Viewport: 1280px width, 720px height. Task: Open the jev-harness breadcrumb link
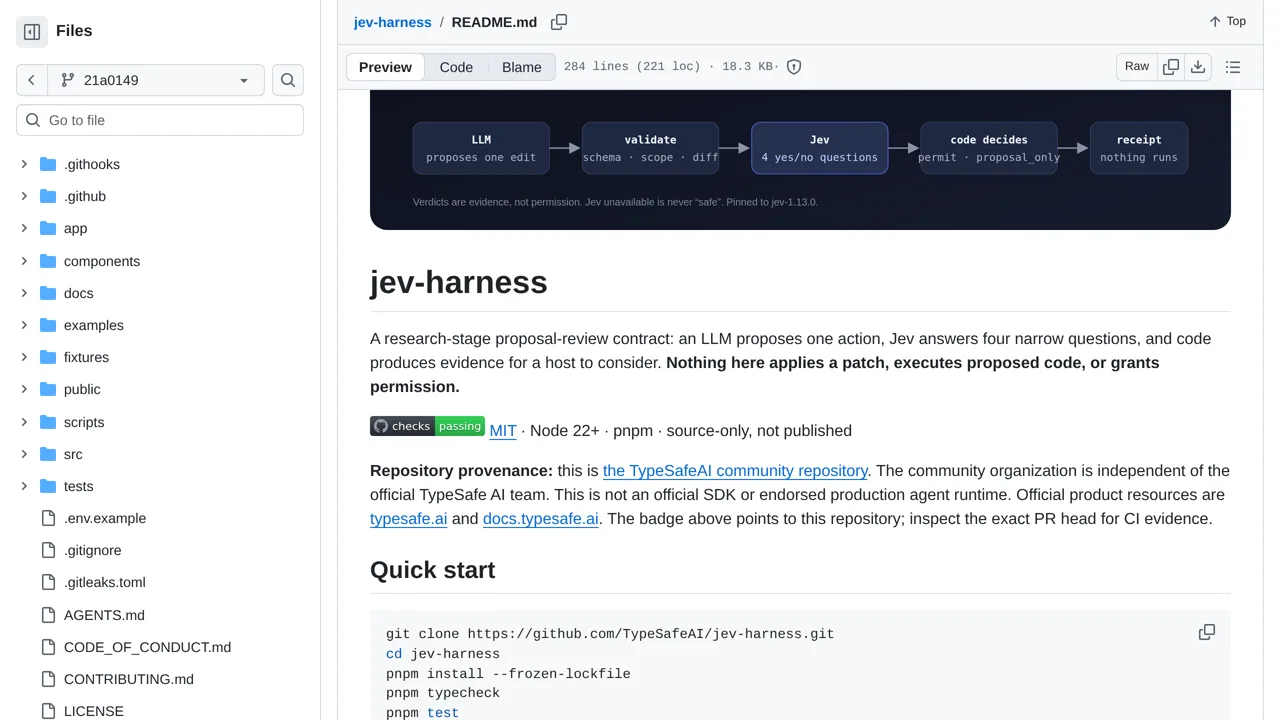click(393, 22)
